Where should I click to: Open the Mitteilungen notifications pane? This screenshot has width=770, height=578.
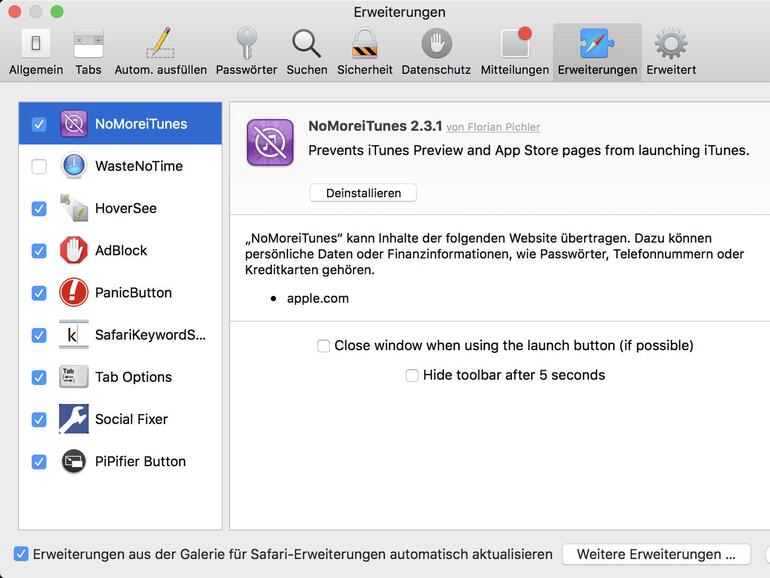tap(515, 52)
